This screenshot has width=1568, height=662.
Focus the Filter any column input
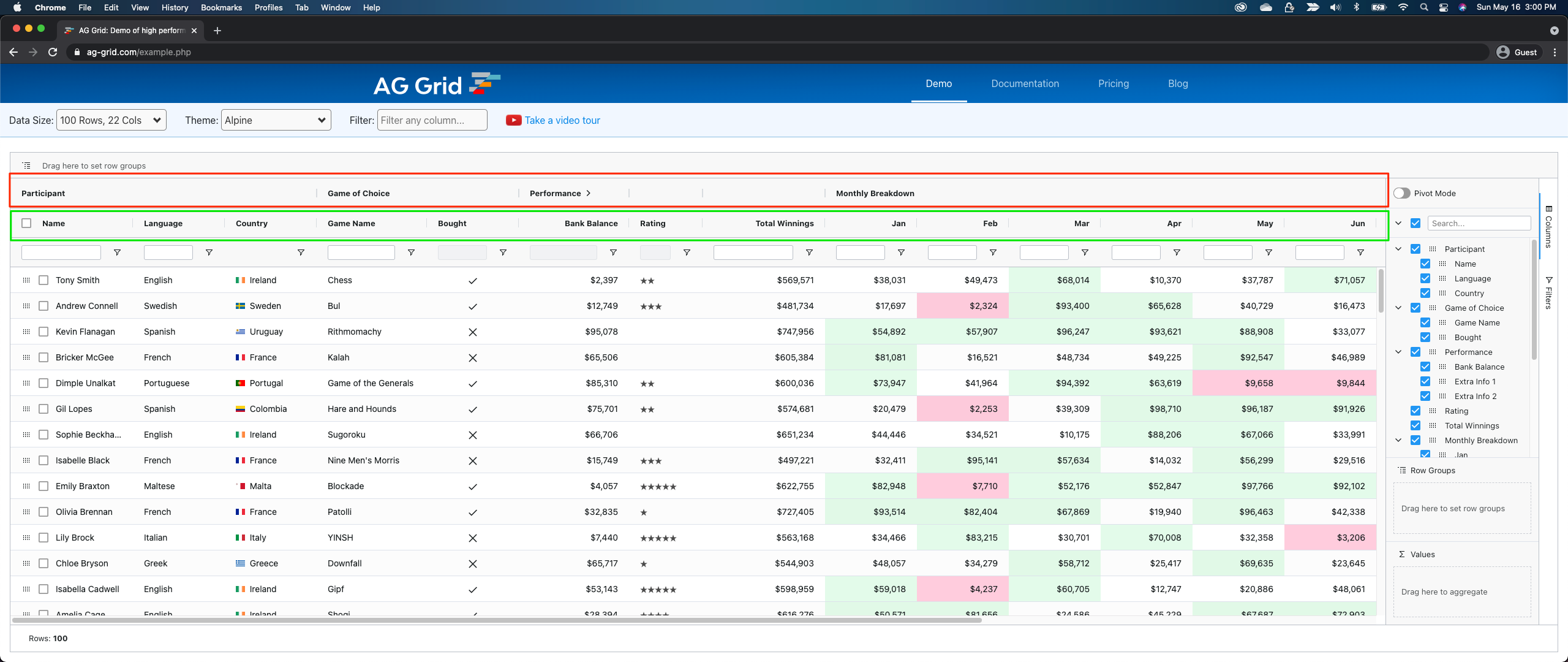click(x=432, y=120)
